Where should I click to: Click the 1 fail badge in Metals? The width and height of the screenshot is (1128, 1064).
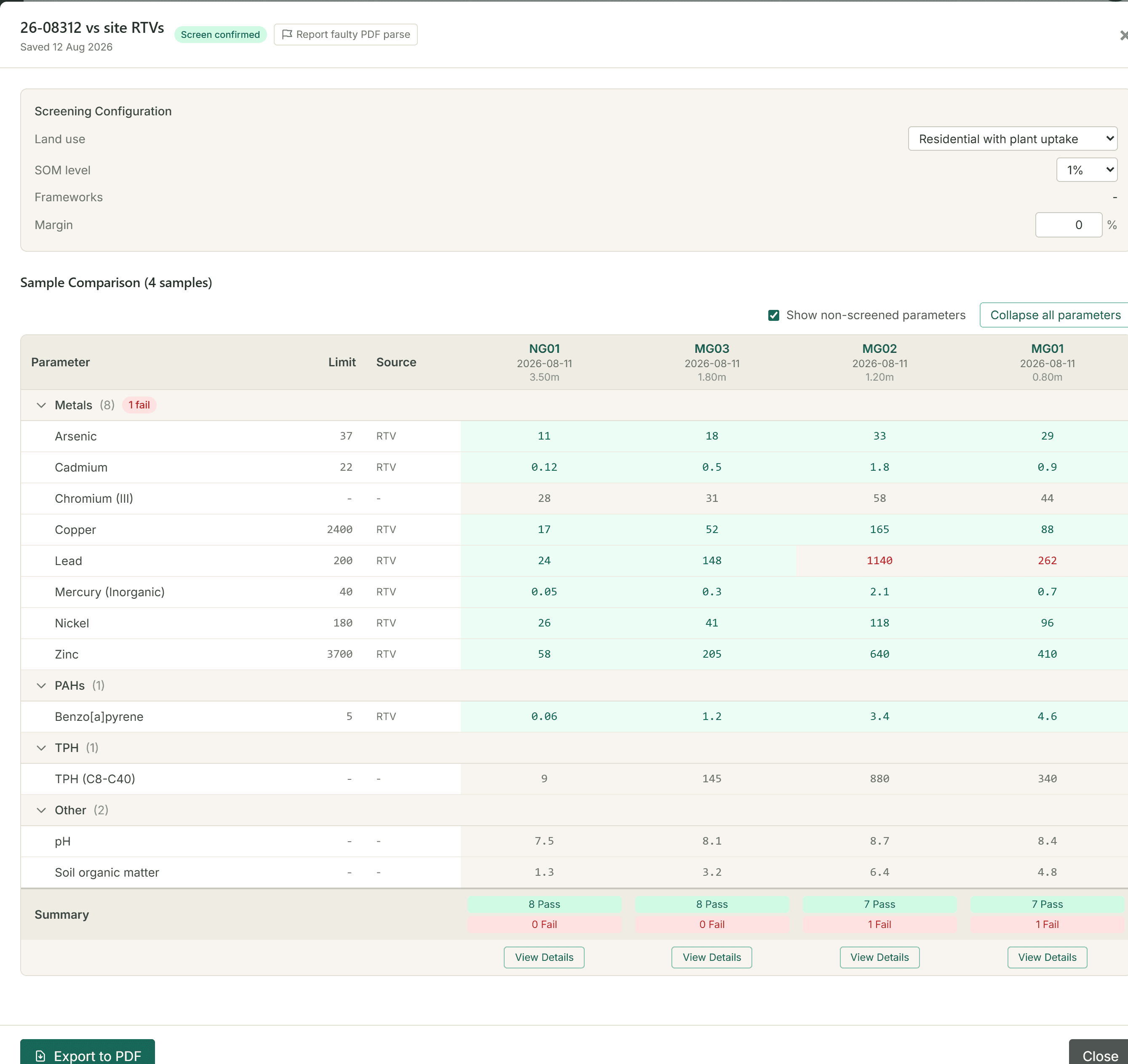pos(139,405)
